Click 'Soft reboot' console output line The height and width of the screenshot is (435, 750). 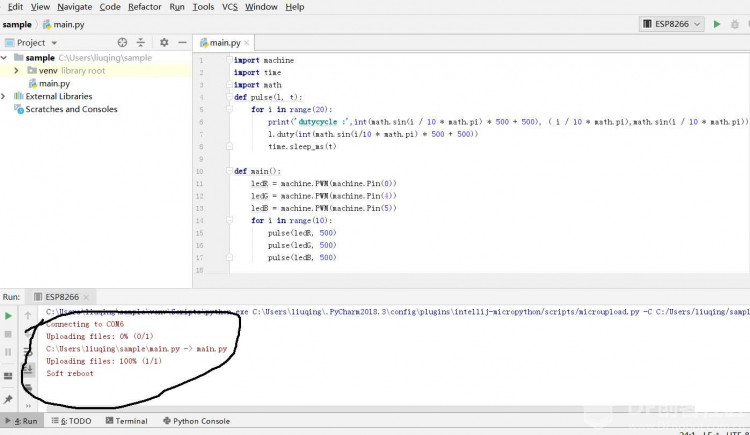click(x=70, y=373)
